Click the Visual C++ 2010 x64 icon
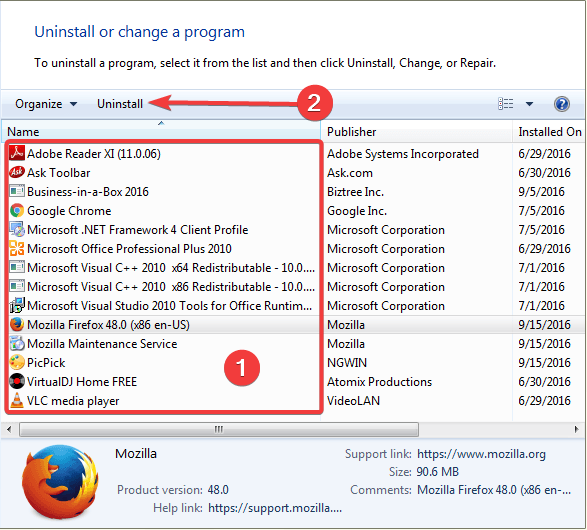Viewport: 587px width, 530px height. [17, 267]
